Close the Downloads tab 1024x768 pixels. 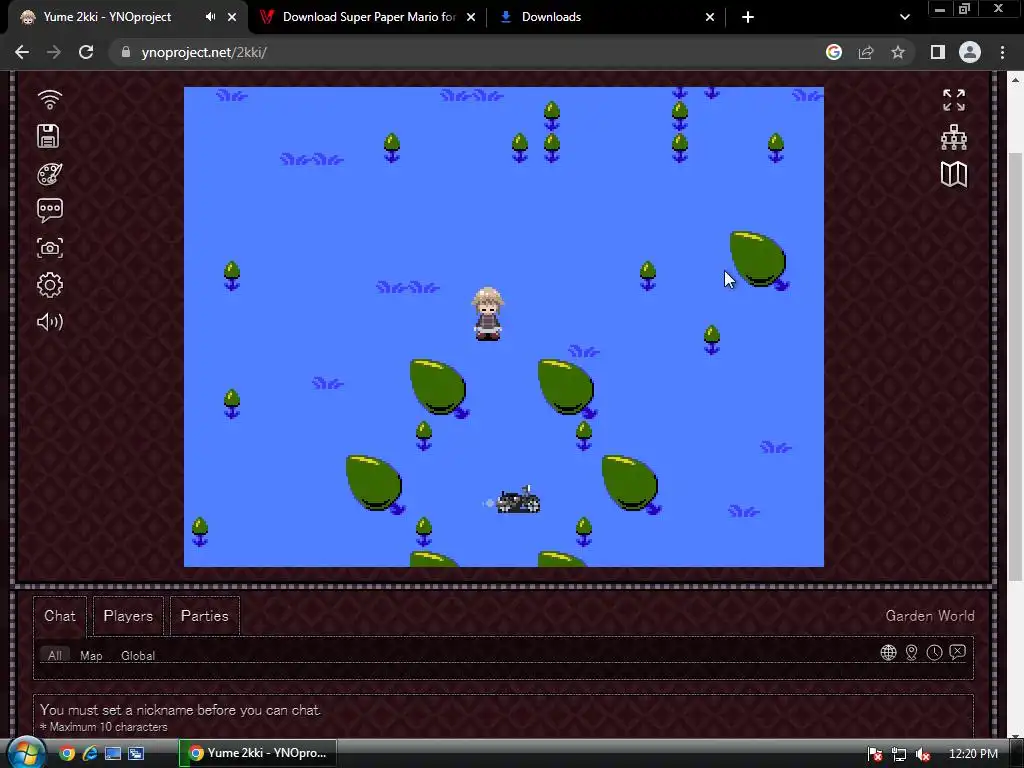(x=710, y=17)
